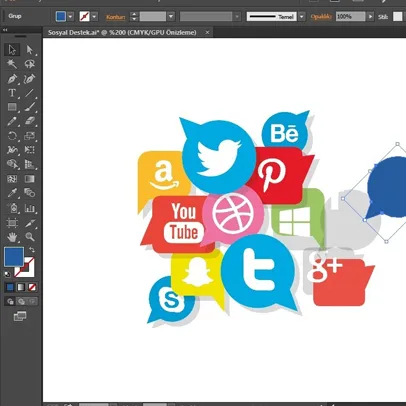The height and width of the screenshot is (406, 406).
Task: Select the Hand tool
Action: pos(12,237)
